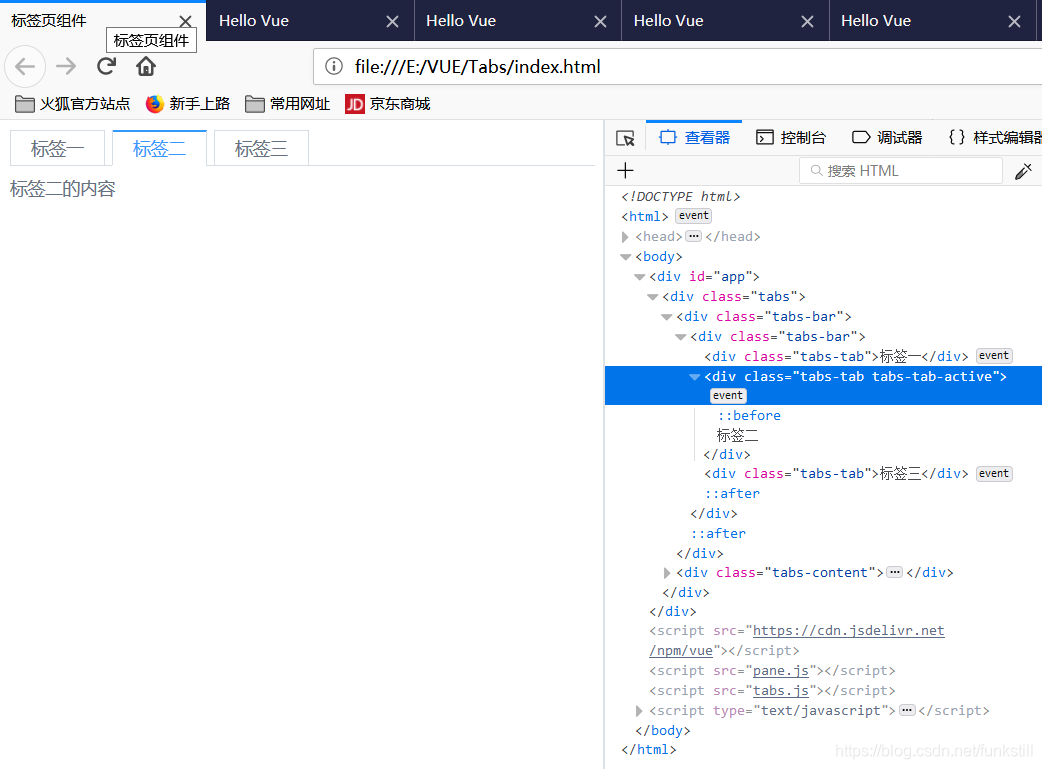The width and height of the screenshot is (1042, 769).
Task: Close the second Hello Vue tab
Action: click(600, 21)
